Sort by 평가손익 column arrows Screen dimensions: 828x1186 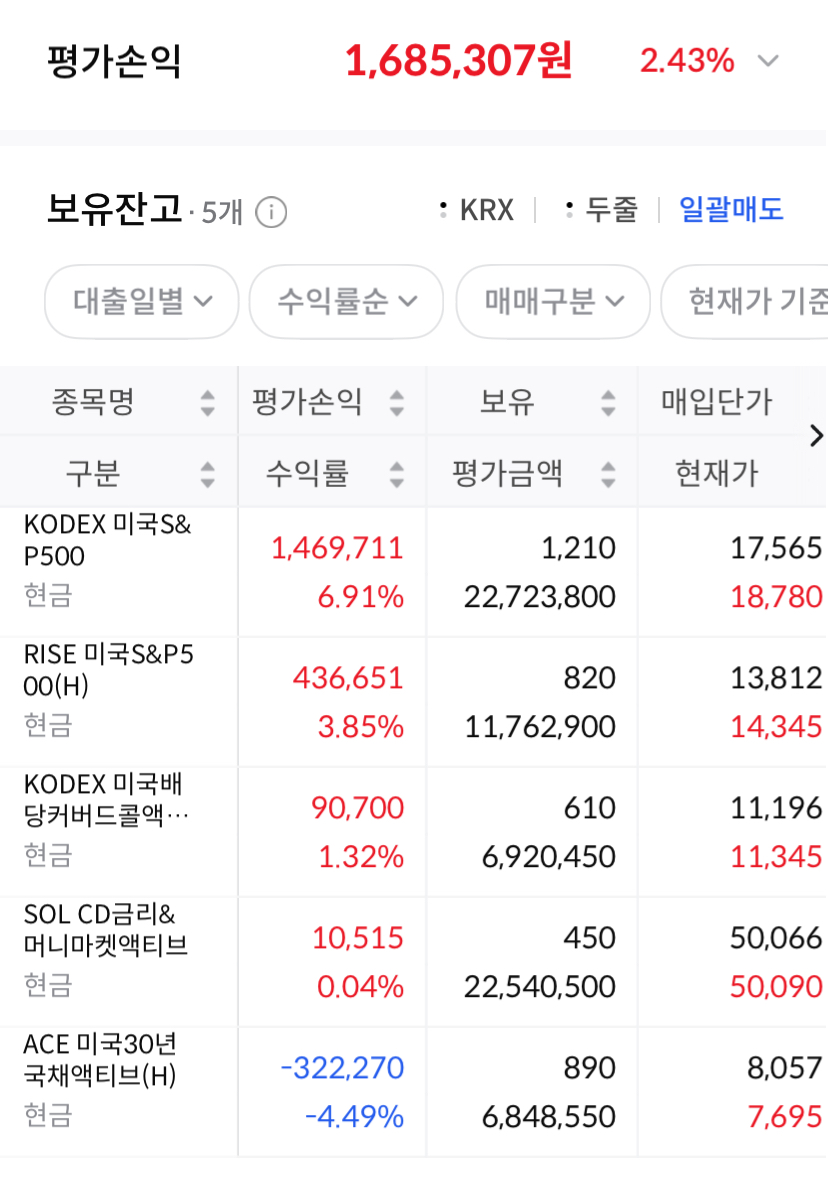pyautogui.click(x=396, y=402)
